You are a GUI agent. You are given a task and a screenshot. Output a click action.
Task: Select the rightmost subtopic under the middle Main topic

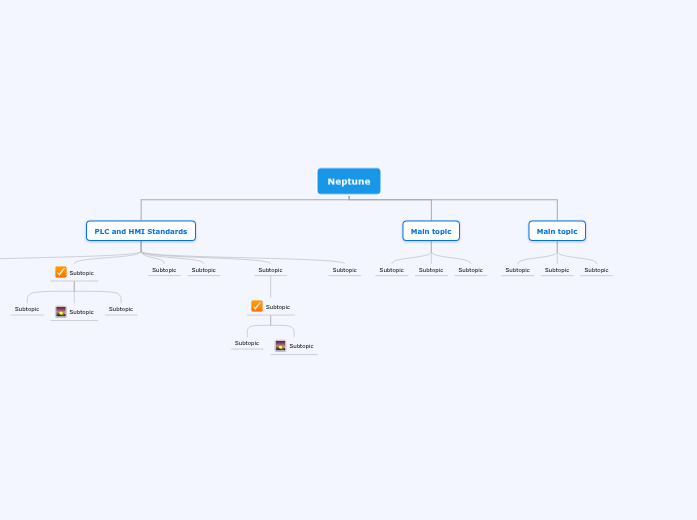(470, 270)
